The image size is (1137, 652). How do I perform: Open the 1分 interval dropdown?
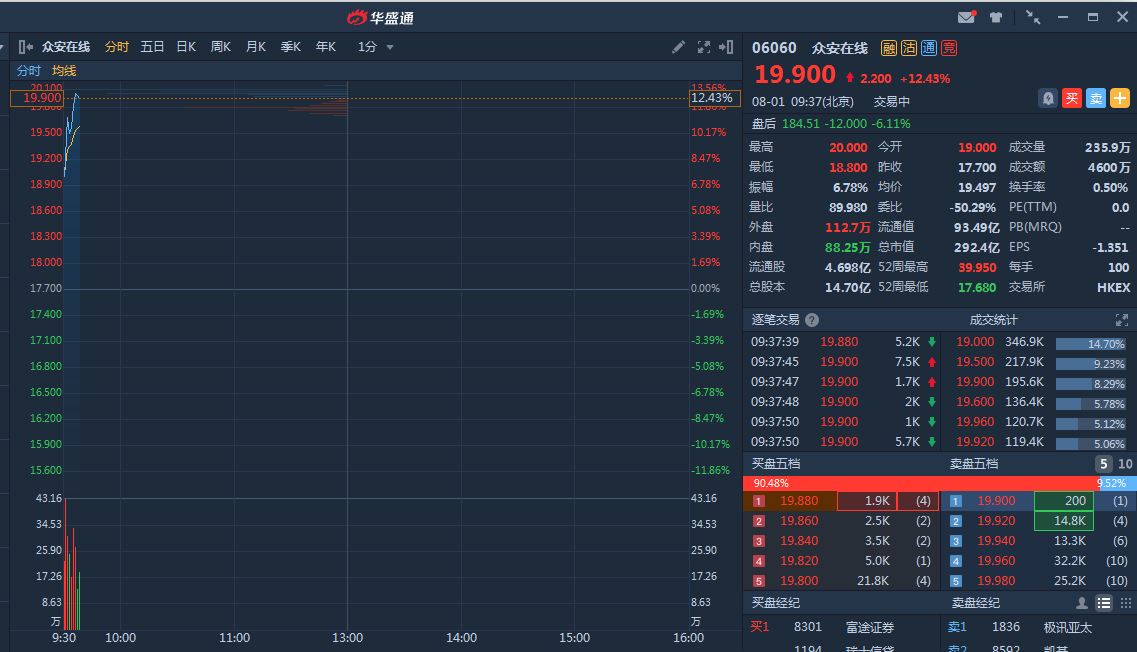tap(376, 47)
